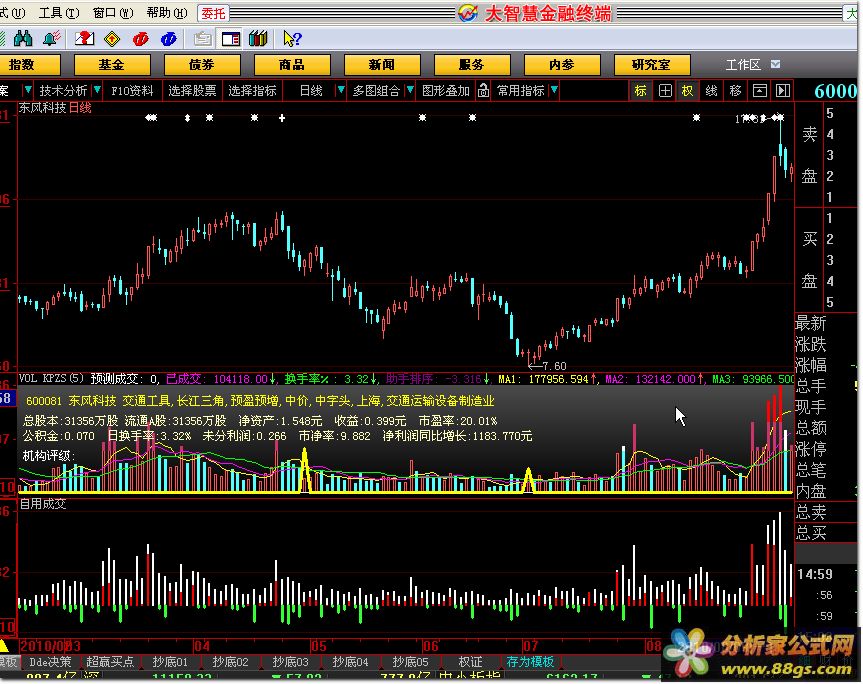Switch to the 抄底02 tab

tap(230, 661)
